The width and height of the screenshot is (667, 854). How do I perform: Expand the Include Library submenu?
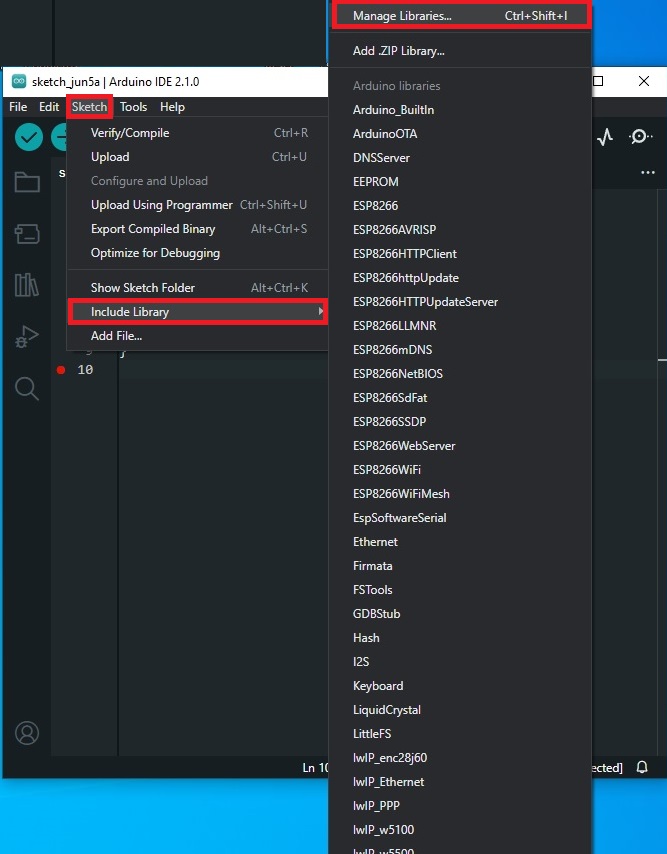click(x=198, y=312)
